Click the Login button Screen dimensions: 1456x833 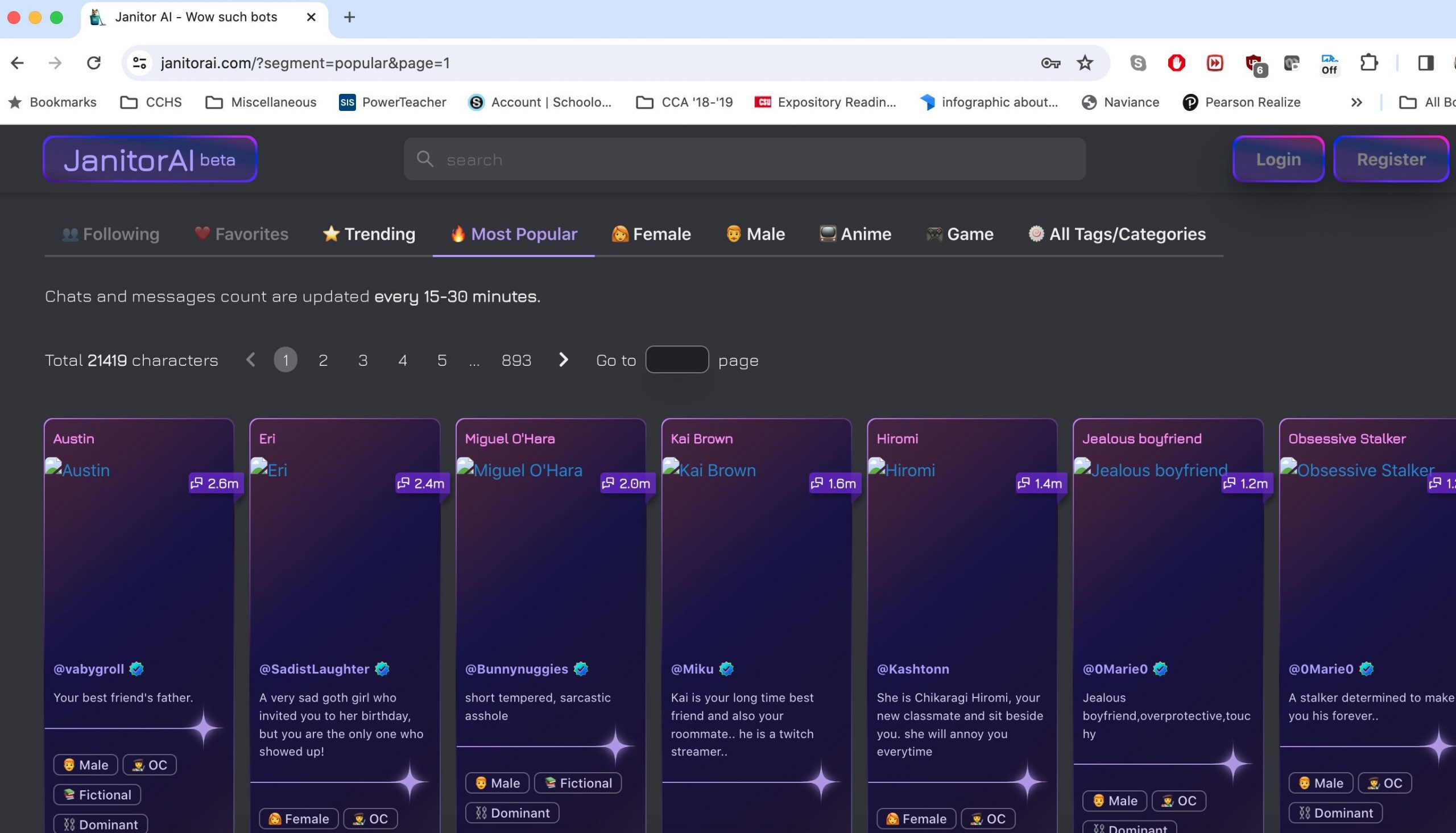tap(1277, 159)
